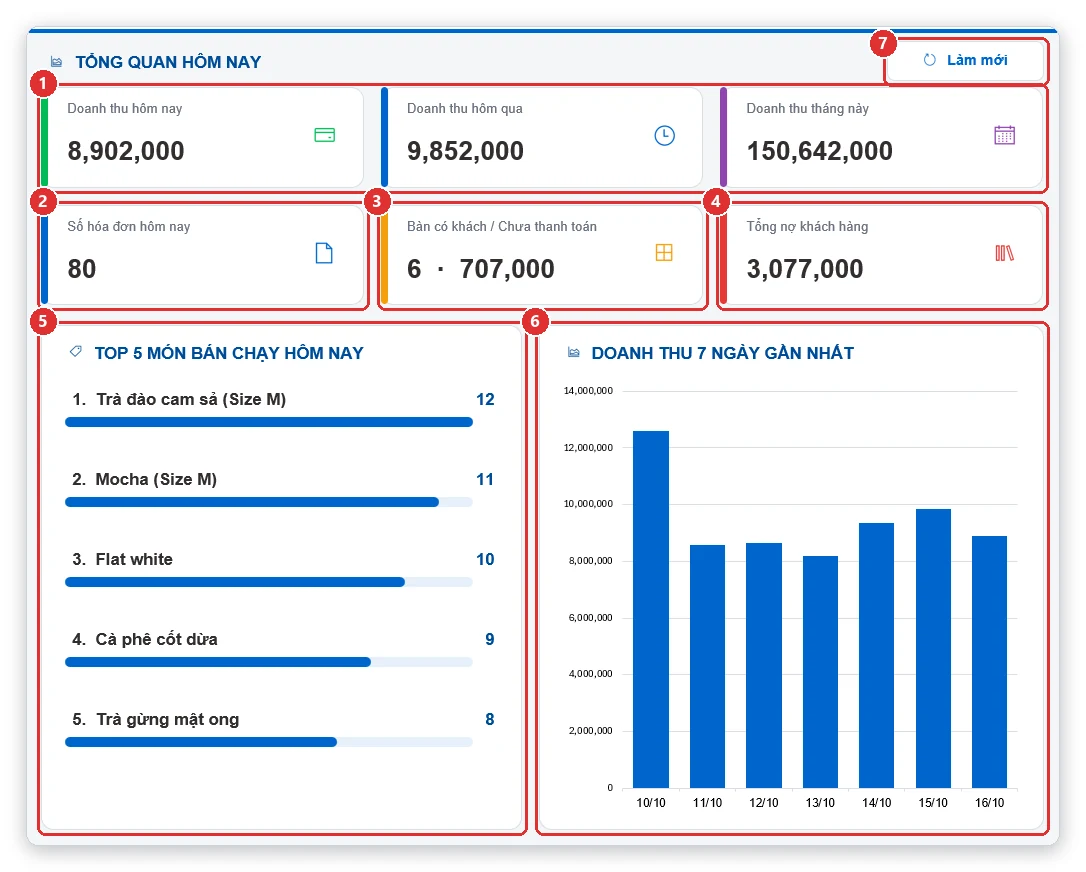Click the sold quantity 12 for Trà đào

click(485, 400)
